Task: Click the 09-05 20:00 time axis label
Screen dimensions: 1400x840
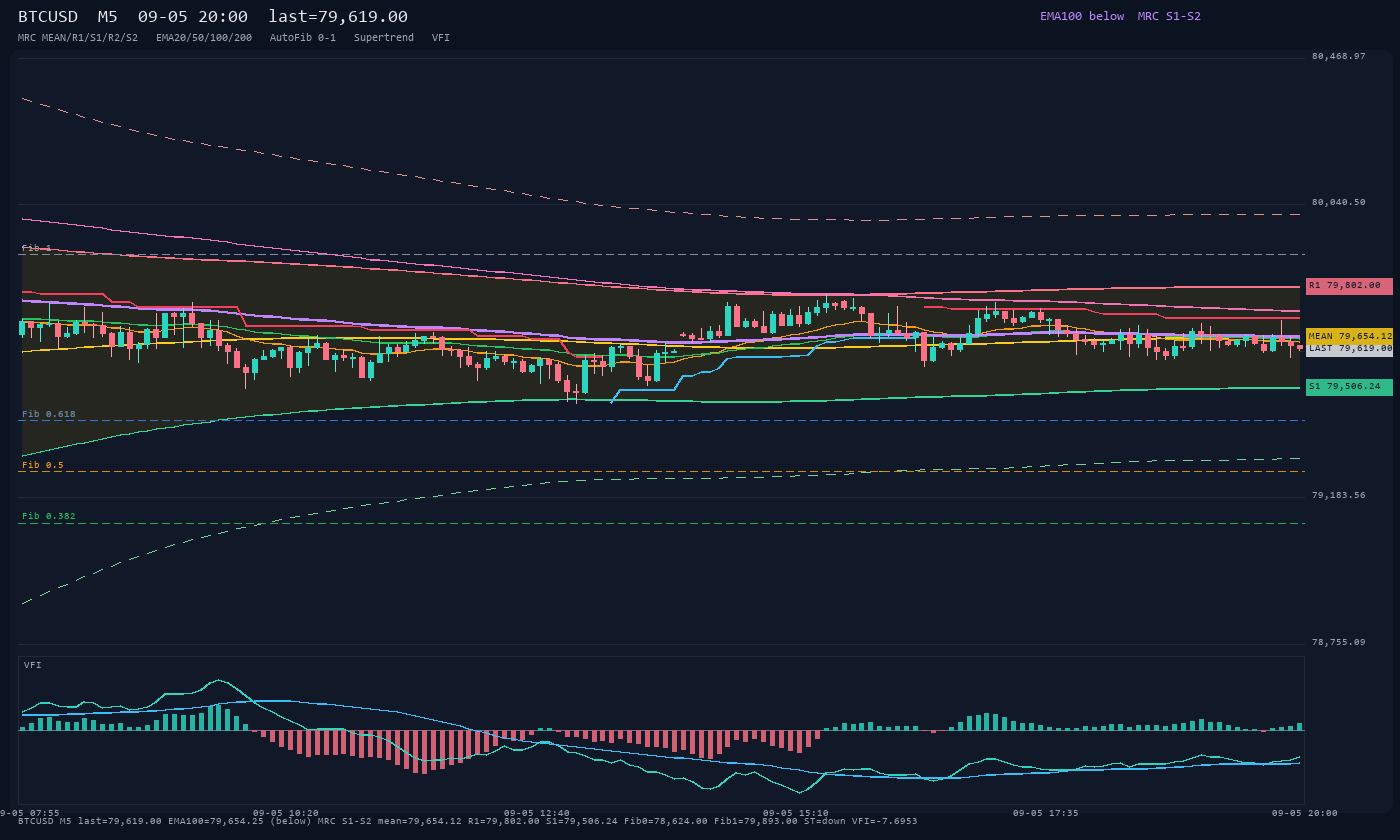Action: (x=1304, y=813)
